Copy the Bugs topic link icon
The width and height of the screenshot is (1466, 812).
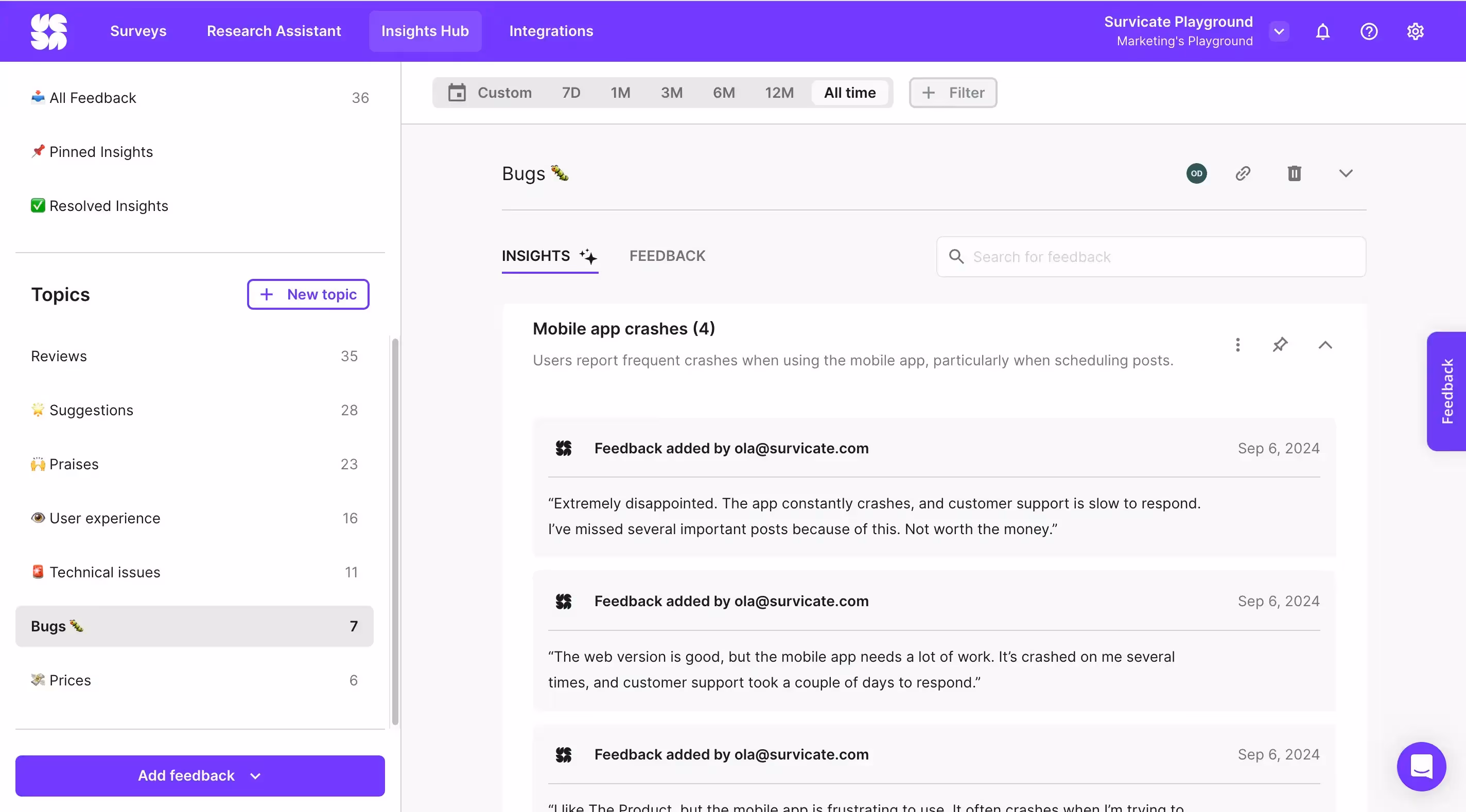tap(1243, 173)
